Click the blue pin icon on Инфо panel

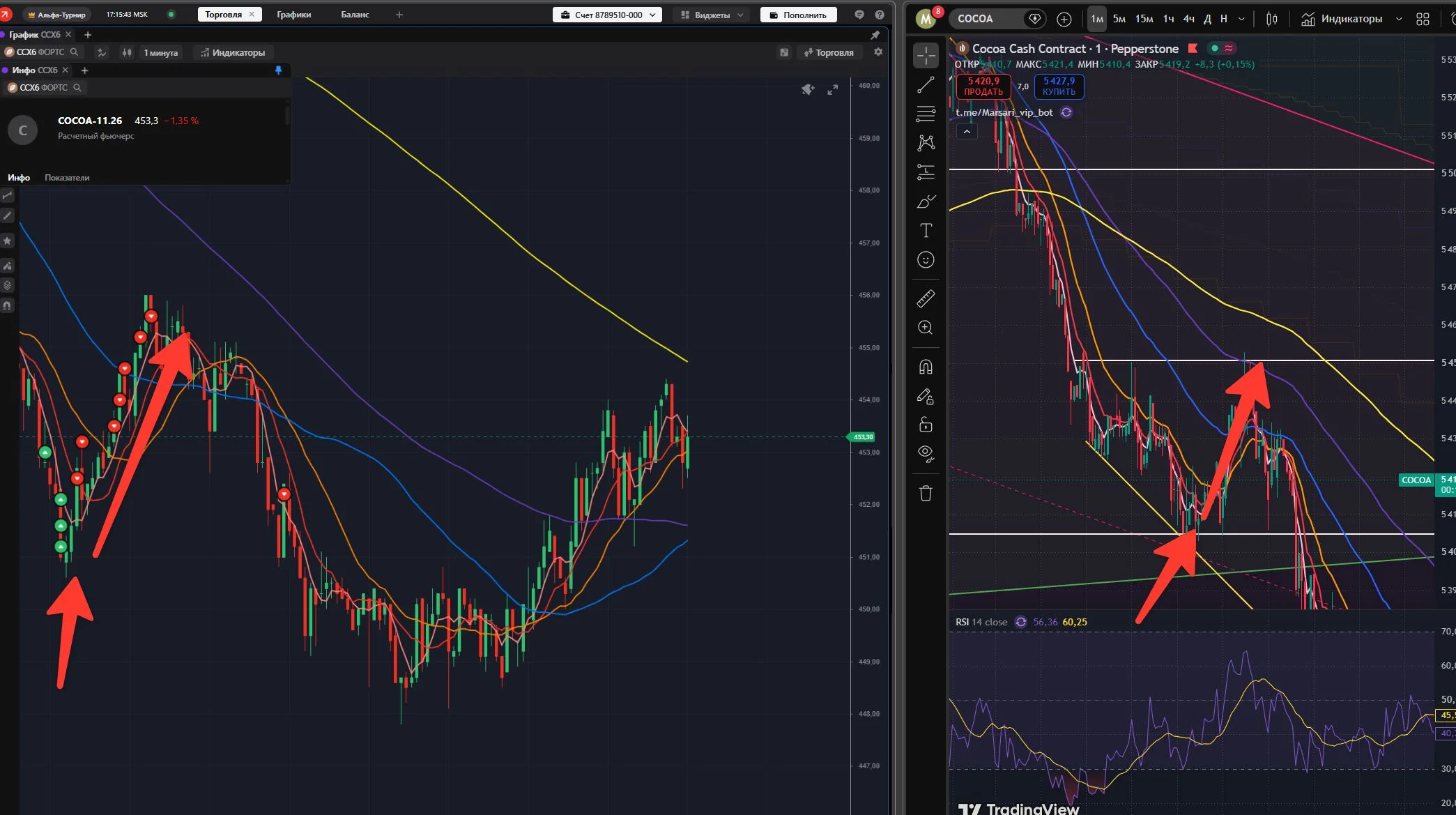(x=278, y=70)
